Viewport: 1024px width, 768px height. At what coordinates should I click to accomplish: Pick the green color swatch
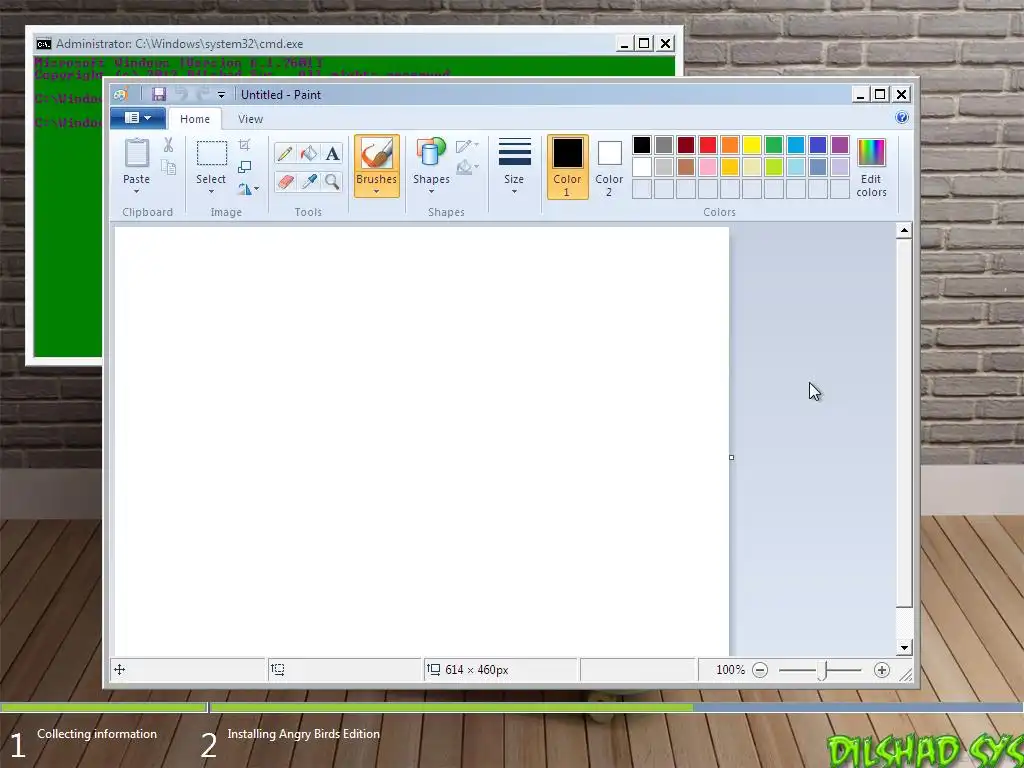(x=774, y=145)
